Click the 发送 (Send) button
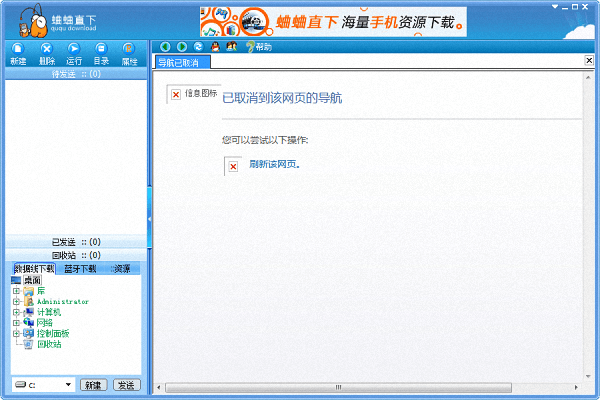The height and width of the screenshot is (400, 600). tap(127, 385)
